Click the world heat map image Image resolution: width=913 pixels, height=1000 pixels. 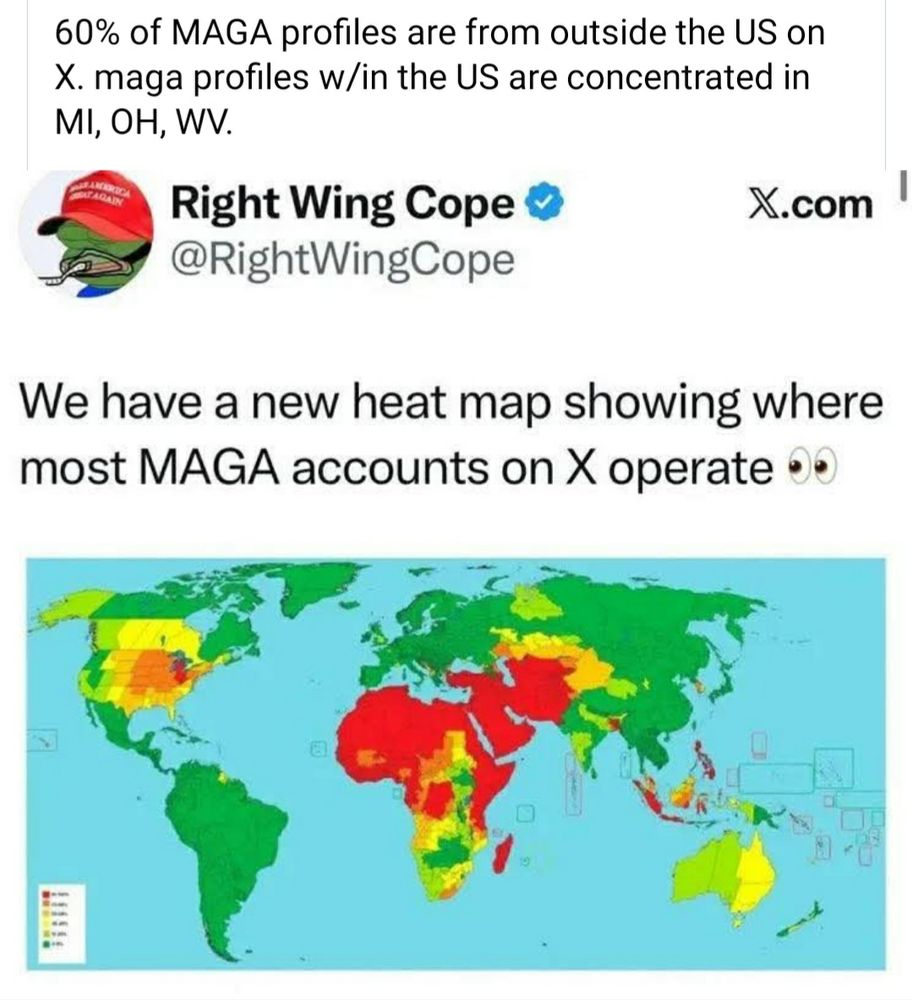pos(456,763)
